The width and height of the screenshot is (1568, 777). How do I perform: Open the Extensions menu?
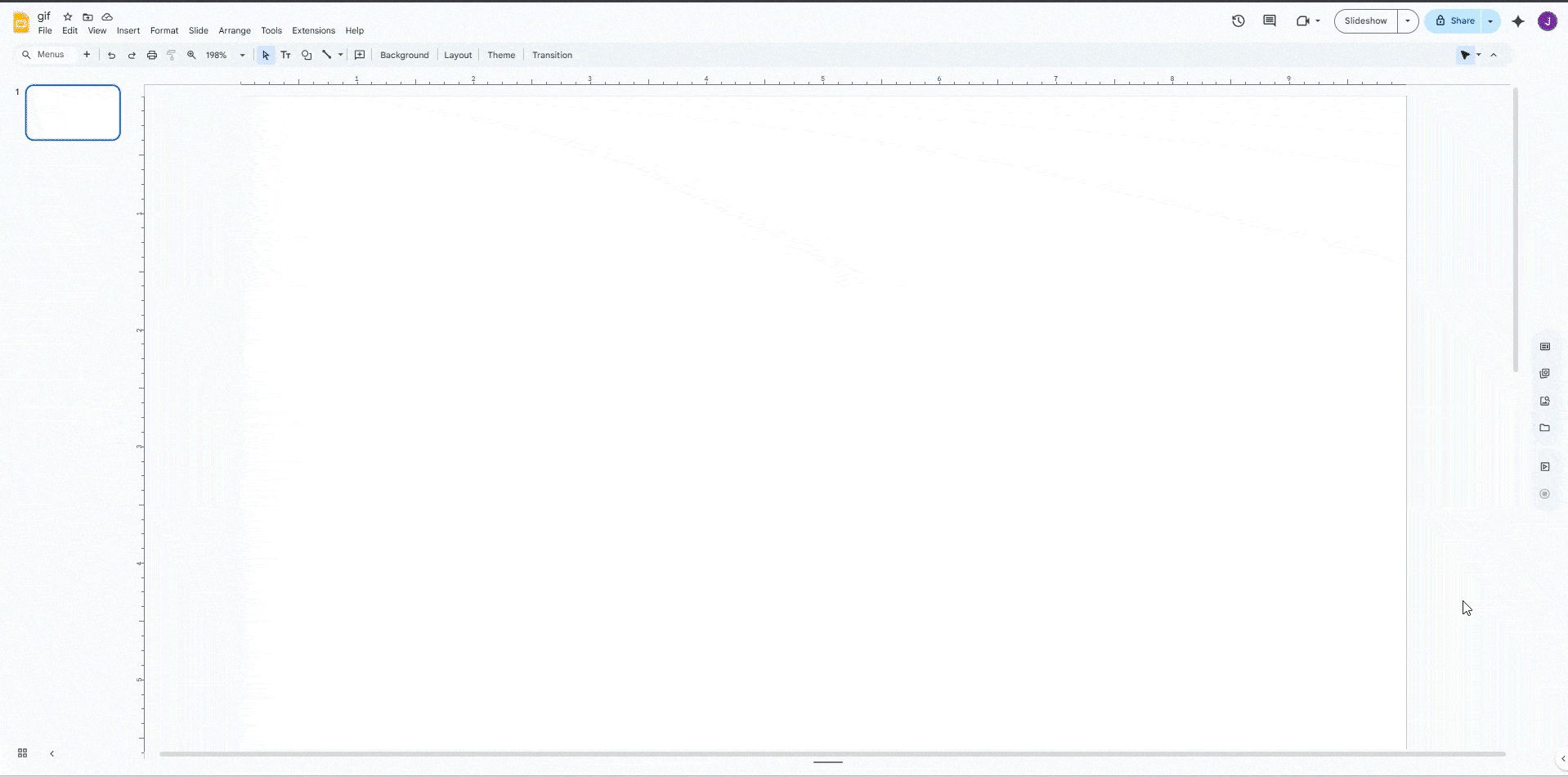tap(312, 30)
